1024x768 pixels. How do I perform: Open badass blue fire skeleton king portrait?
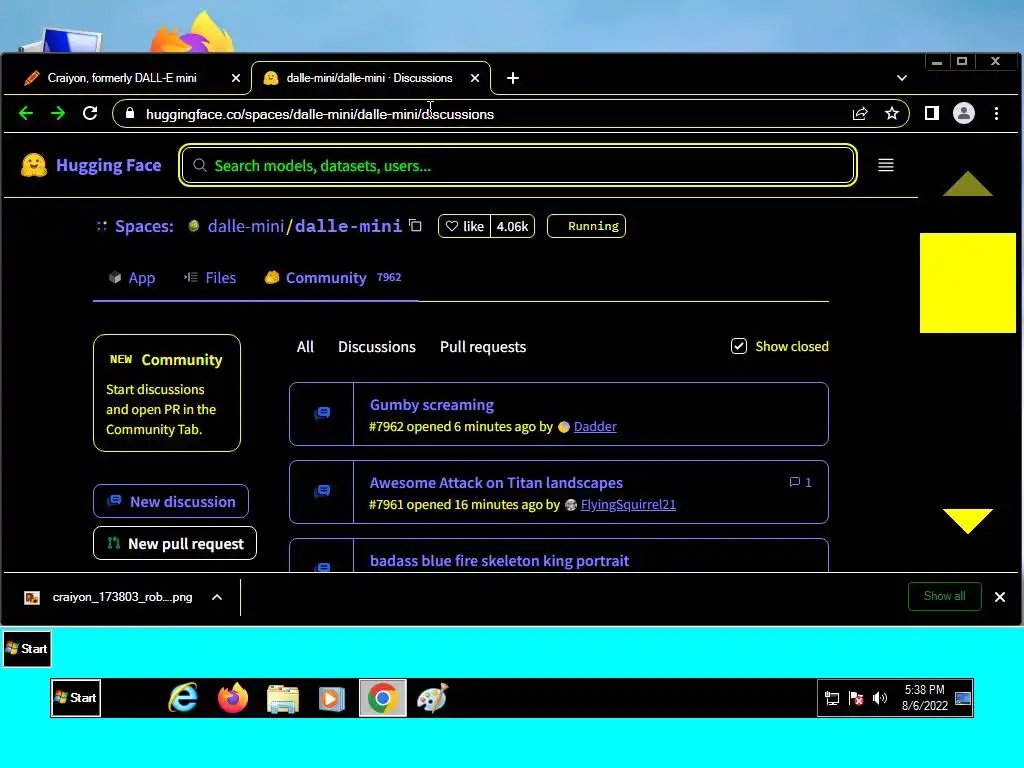(x=500, y=560)
